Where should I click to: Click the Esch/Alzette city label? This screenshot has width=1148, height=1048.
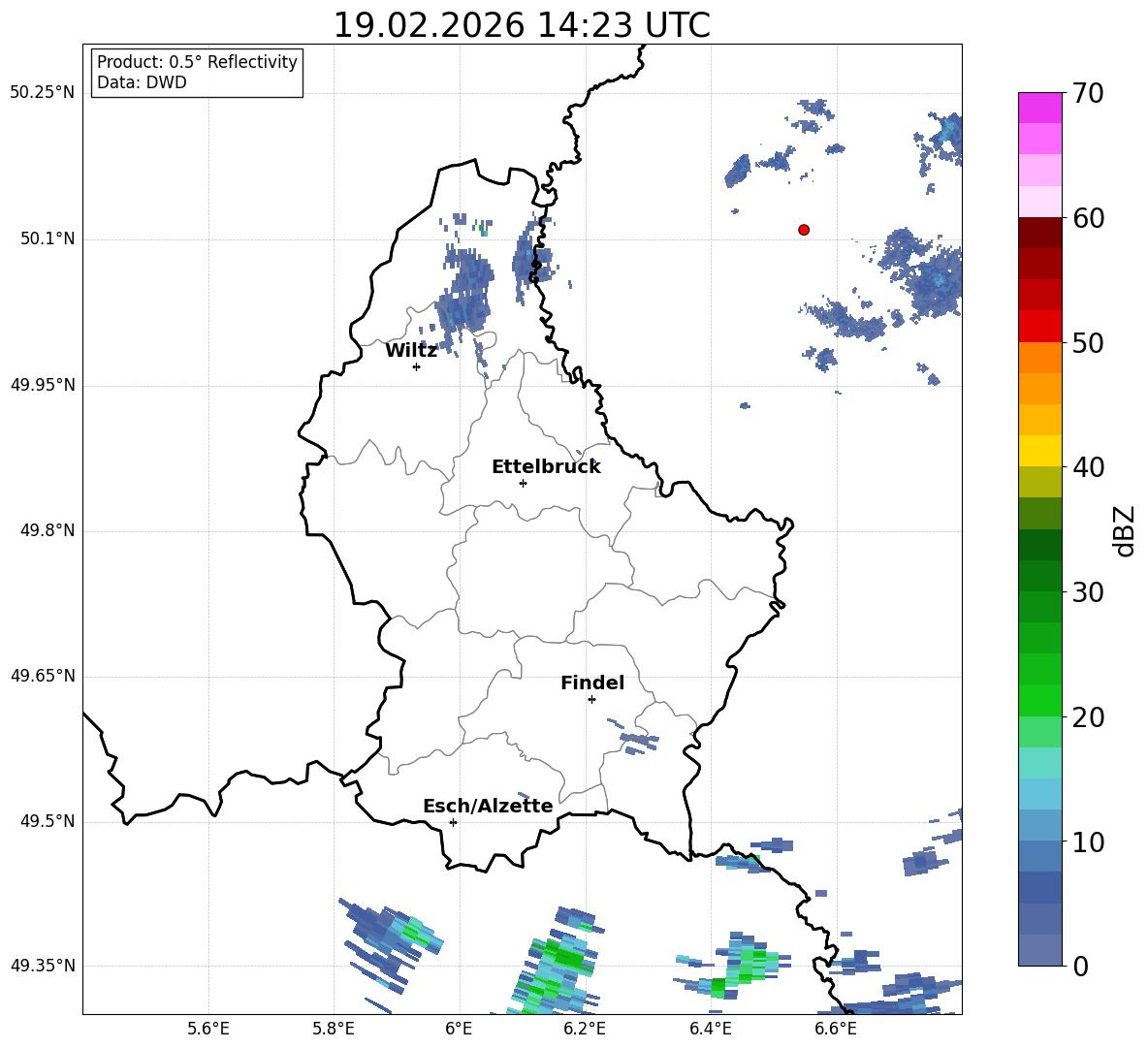pos(488,807)
